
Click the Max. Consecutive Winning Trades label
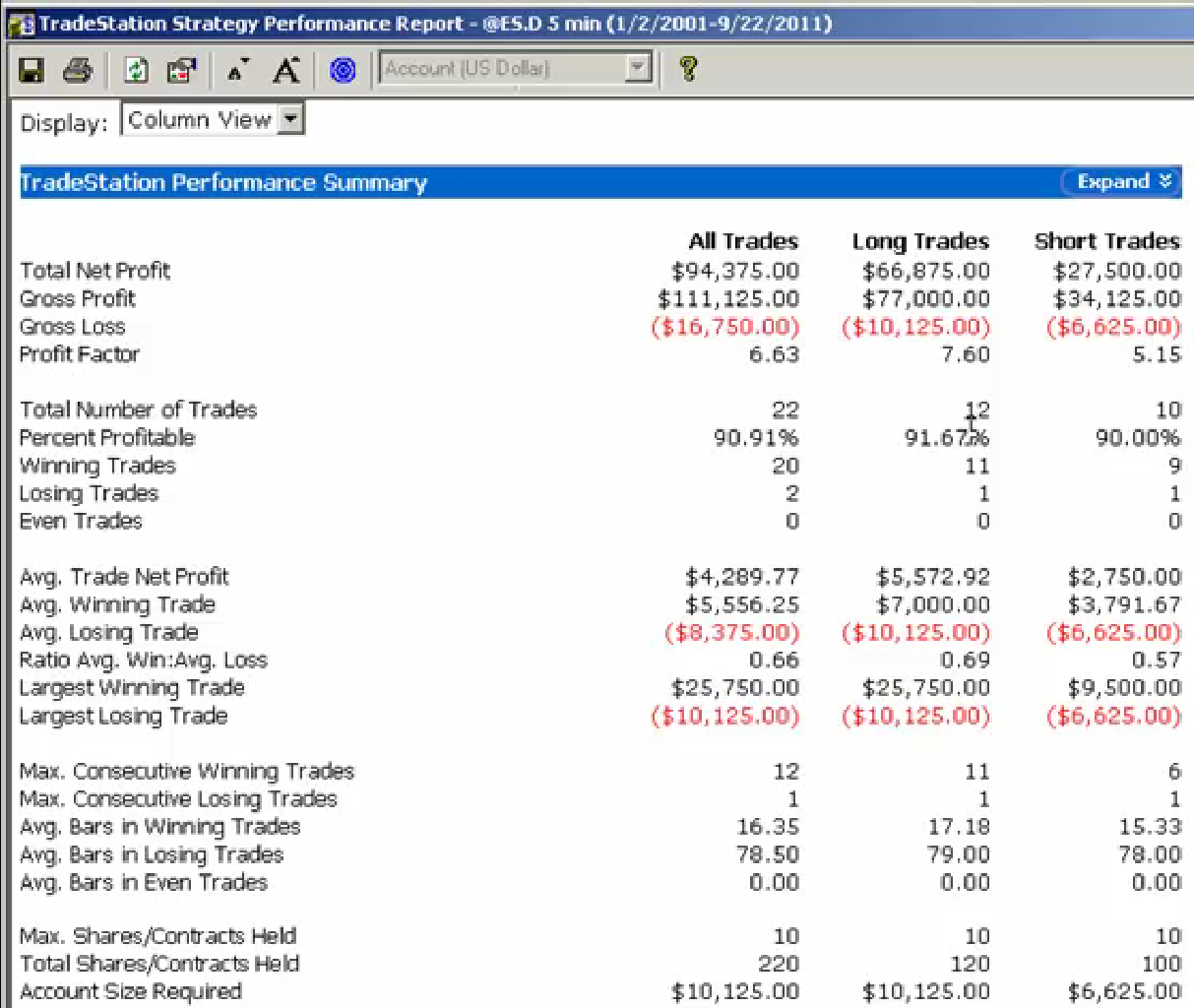click(x=187, y=772)
